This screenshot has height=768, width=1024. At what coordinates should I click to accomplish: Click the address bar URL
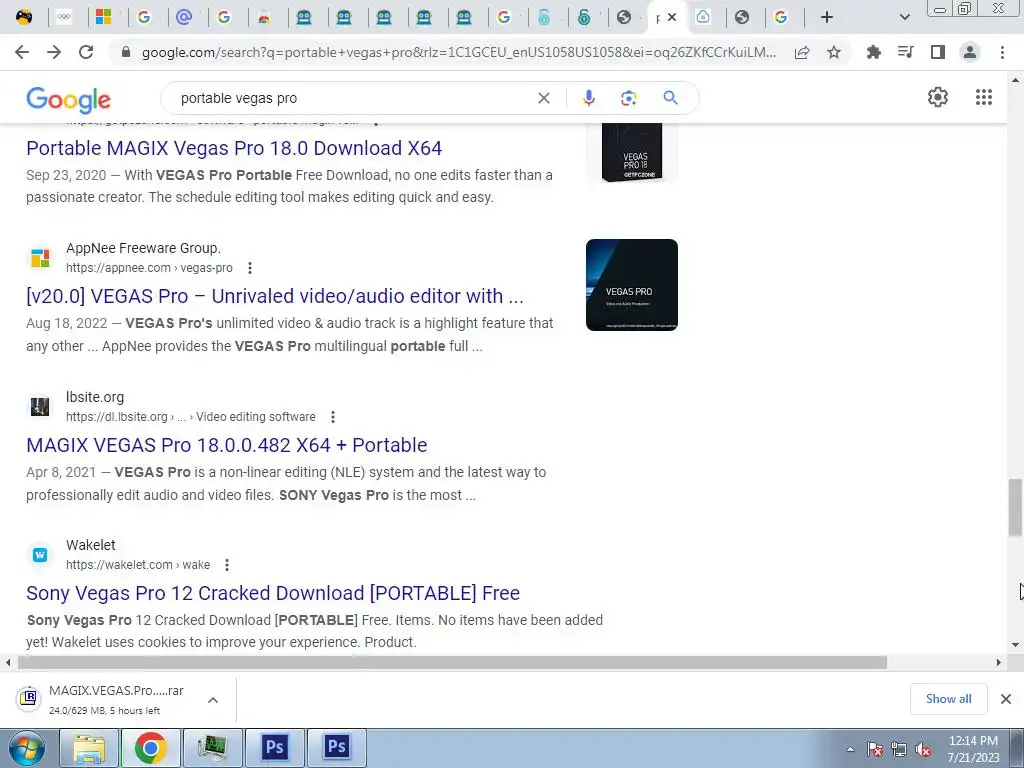click(x=458, y=52)
